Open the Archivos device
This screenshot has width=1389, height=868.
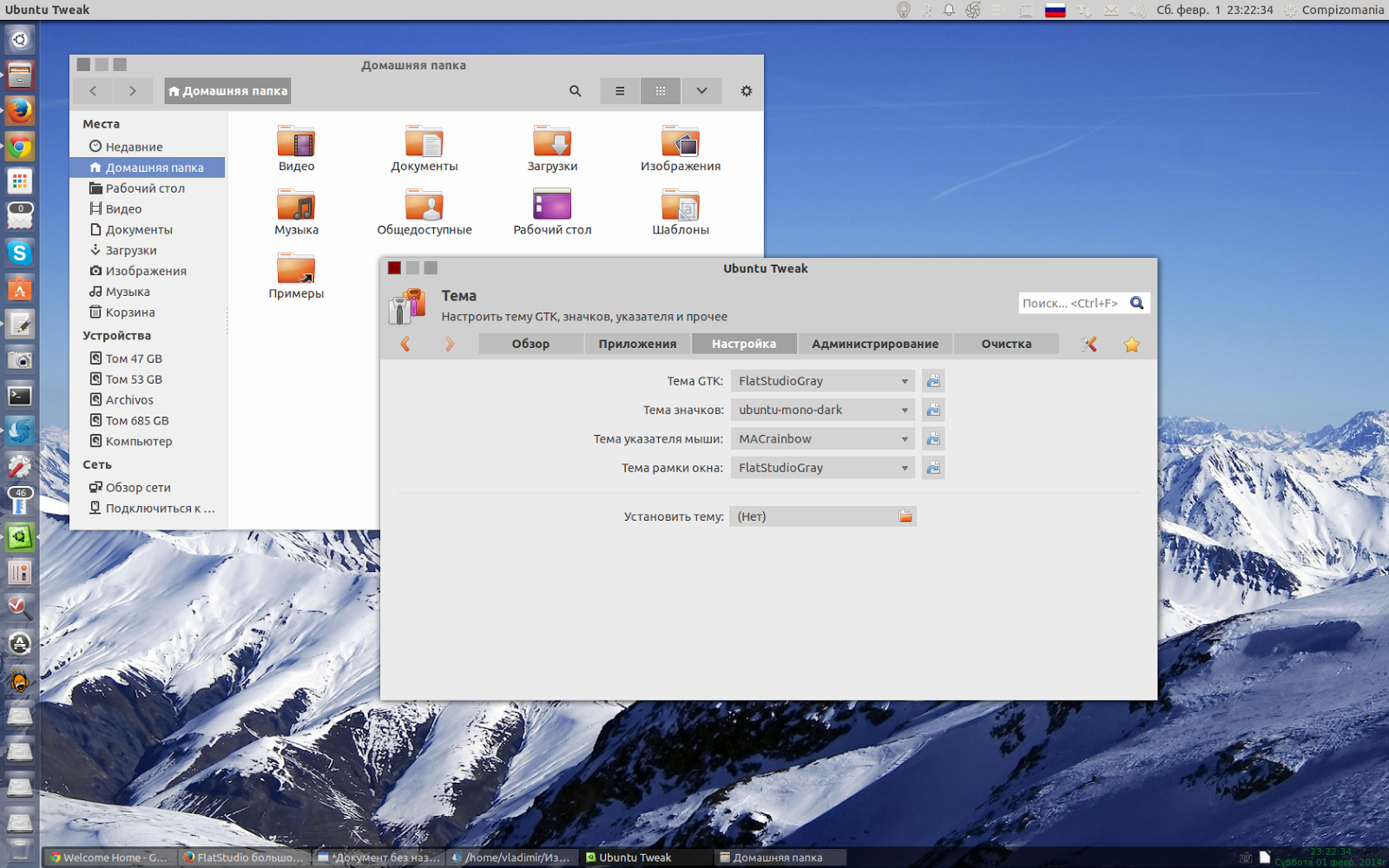pyautogui.click(x=148, y=400)
